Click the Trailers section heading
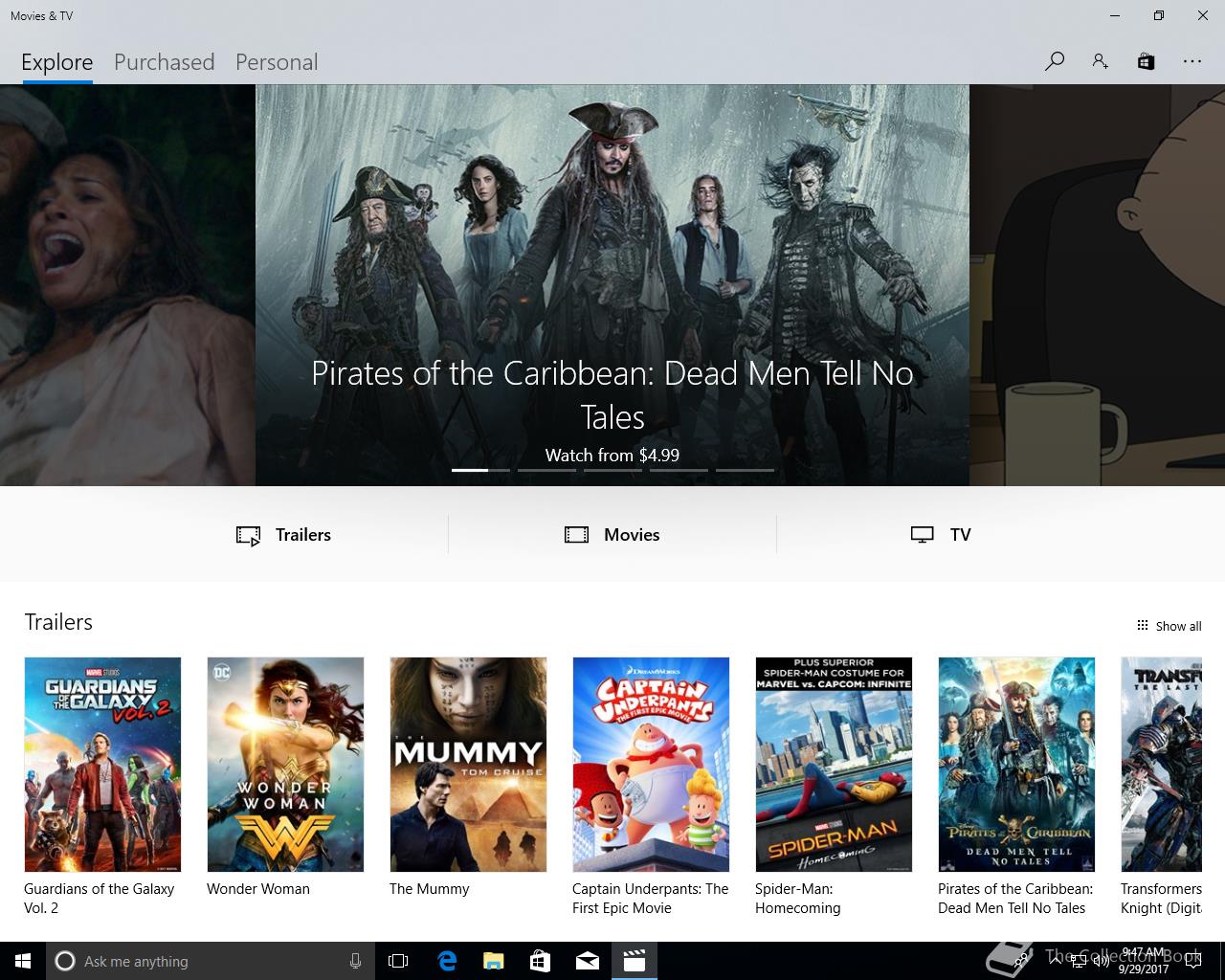The width and height of the screenshot is (1225, 980). point(58,622)
